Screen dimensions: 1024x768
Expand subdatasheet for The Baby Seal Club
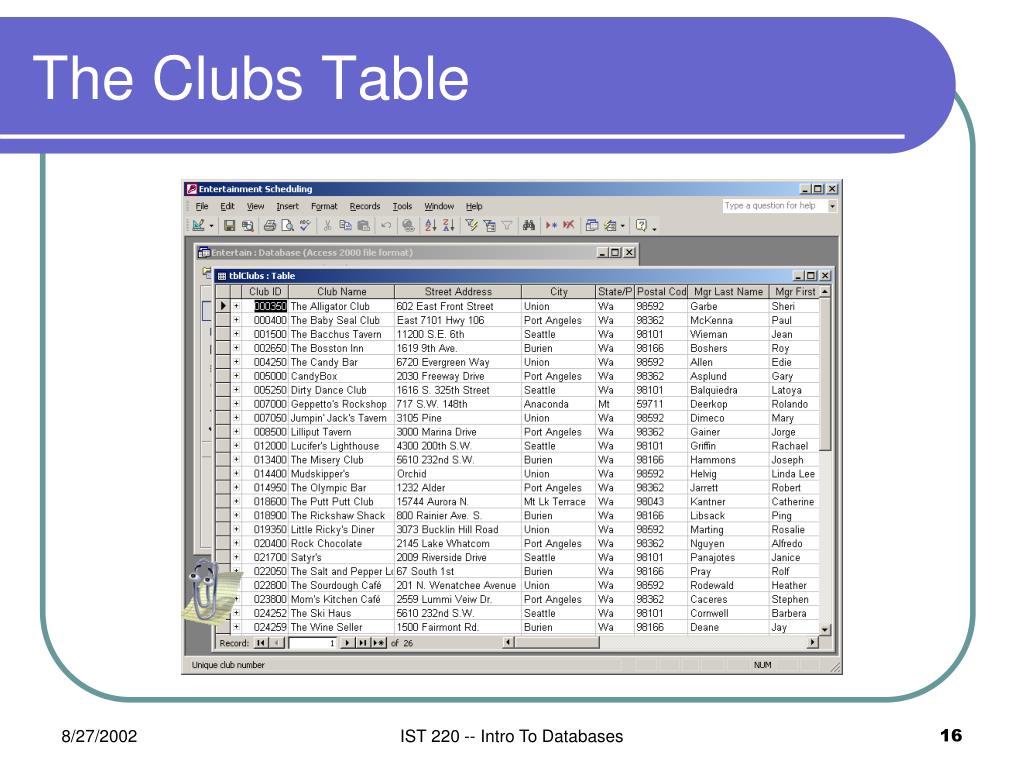(x=236, y=320)
